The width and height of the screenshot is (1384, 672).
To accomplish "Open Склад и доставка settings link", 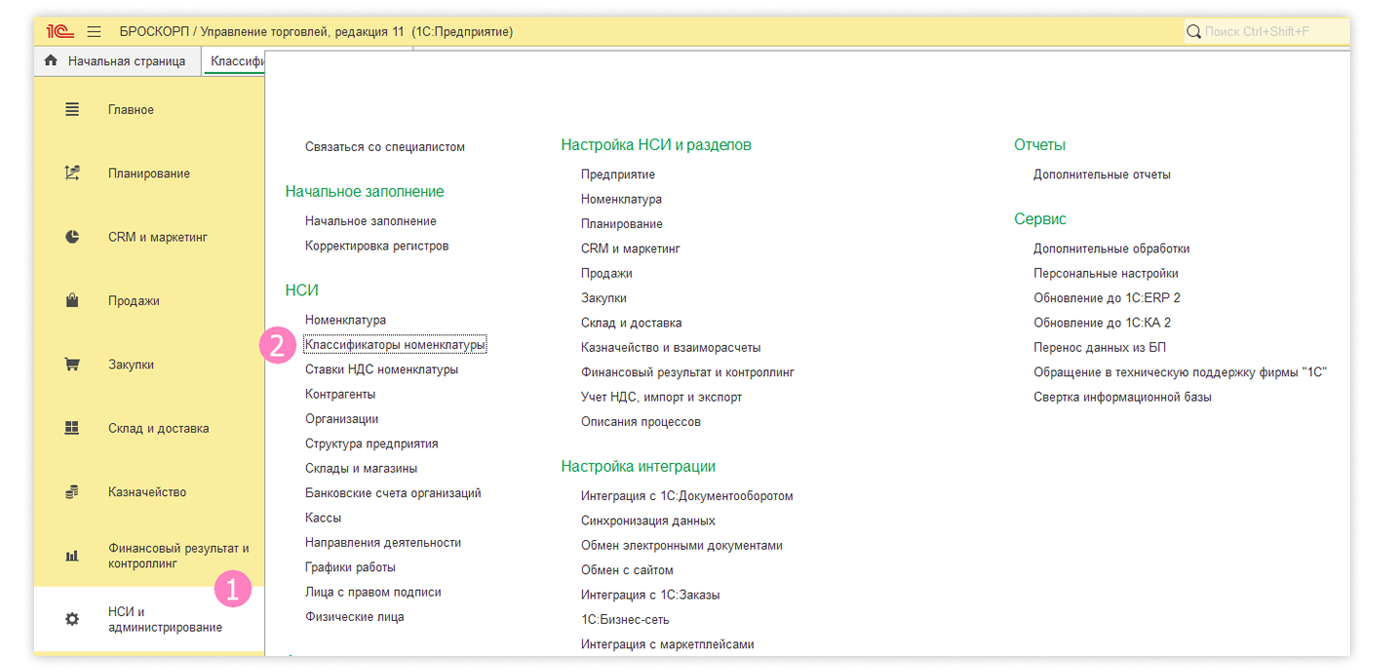I will click(631, 323).
